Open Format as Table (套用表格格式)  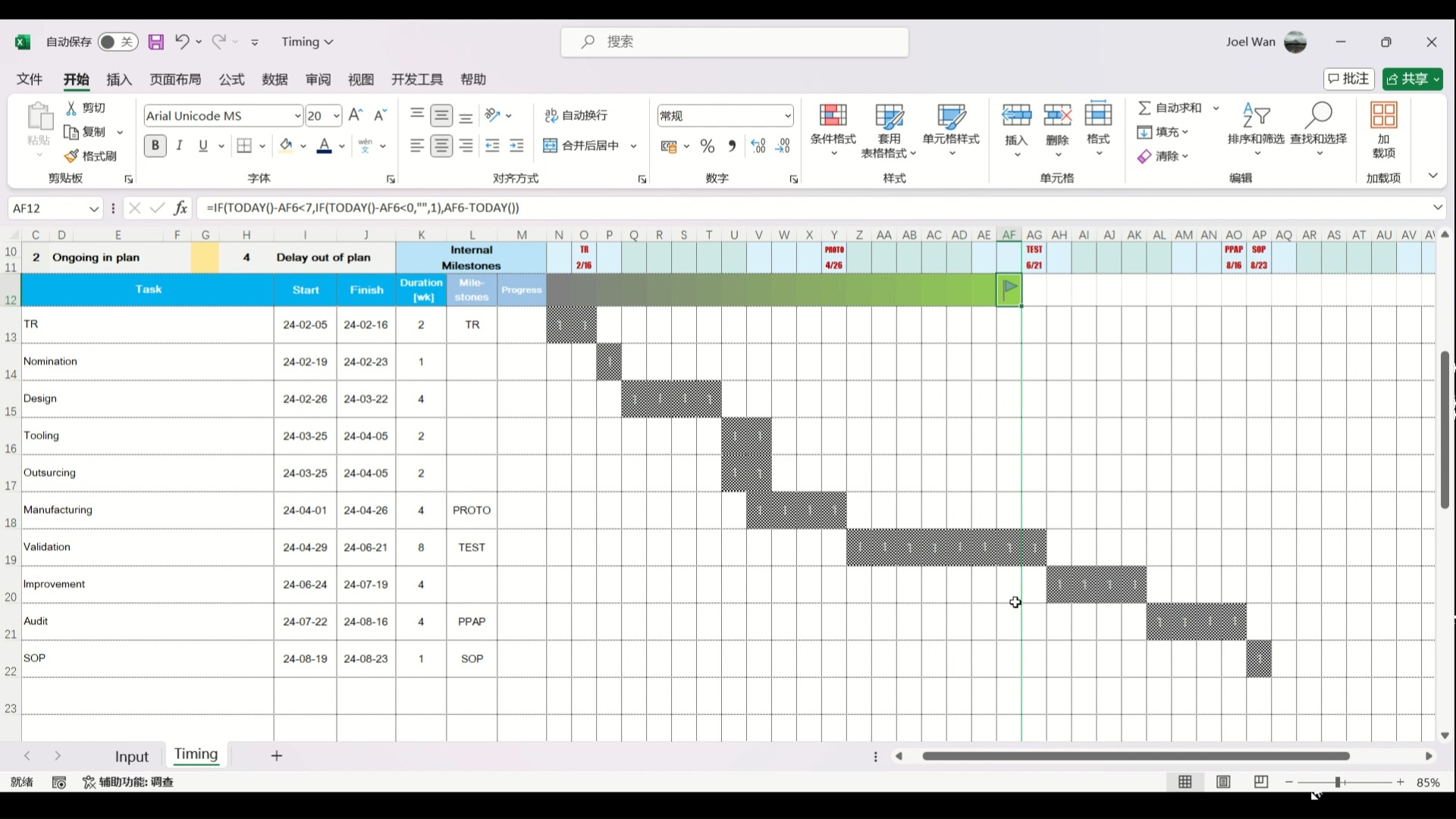[889, 130]
